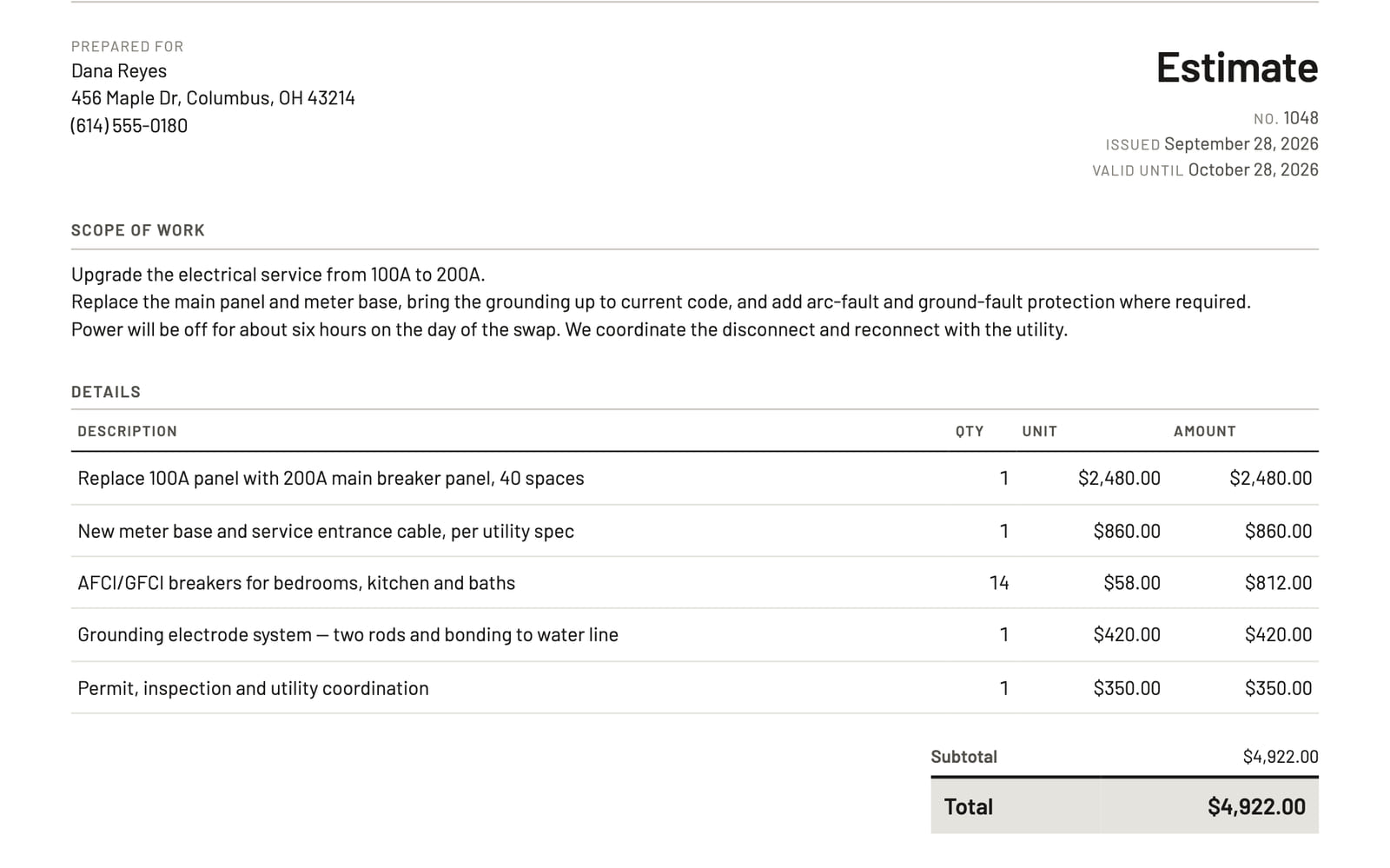Click the $350.00 amount in the permit row
This screenshot has width=1390, height=868.
(x=1278, y=689)
